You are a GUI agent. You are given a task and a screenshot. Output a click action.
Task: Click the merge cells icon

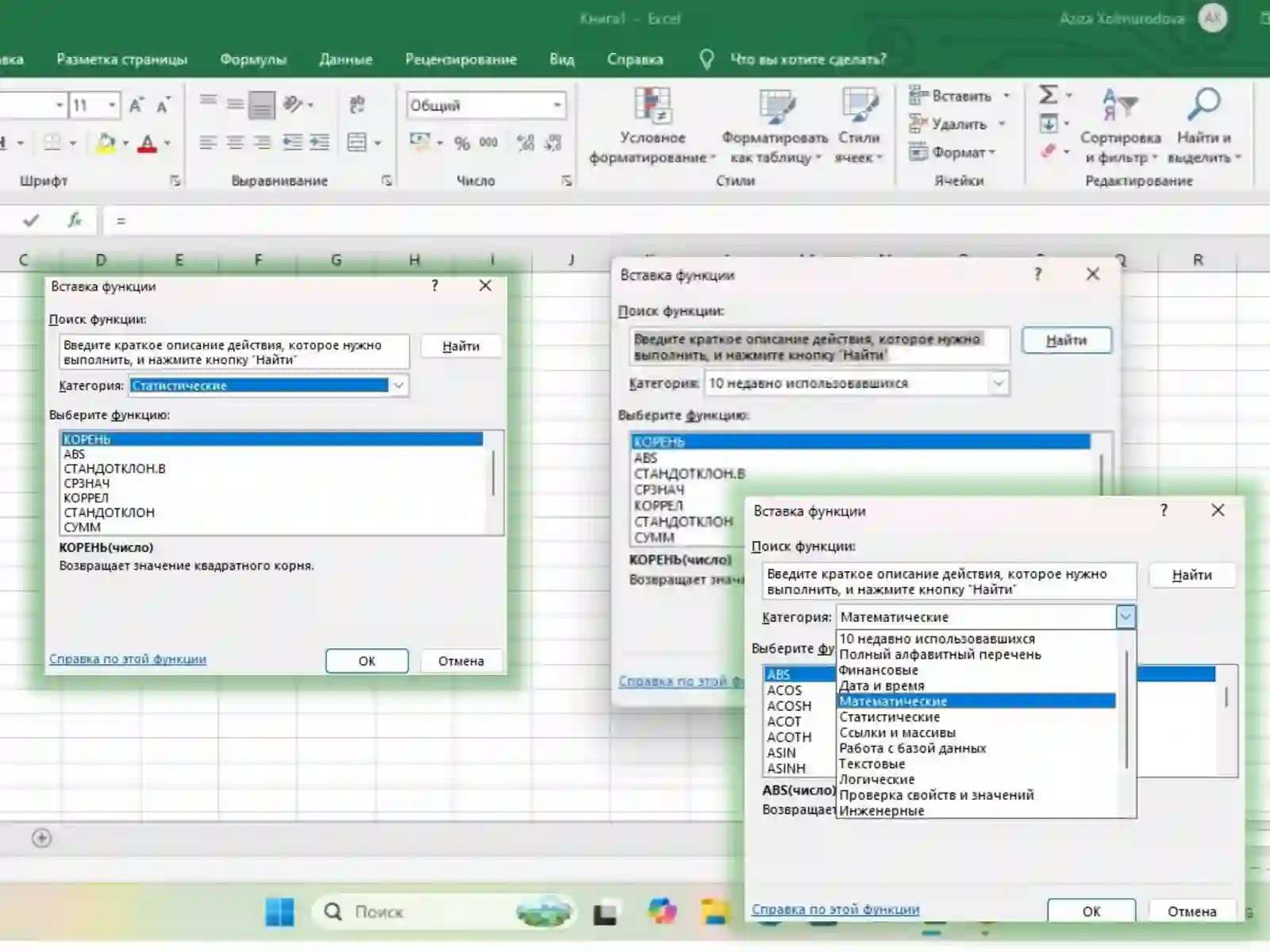click(x=357, y=143)
